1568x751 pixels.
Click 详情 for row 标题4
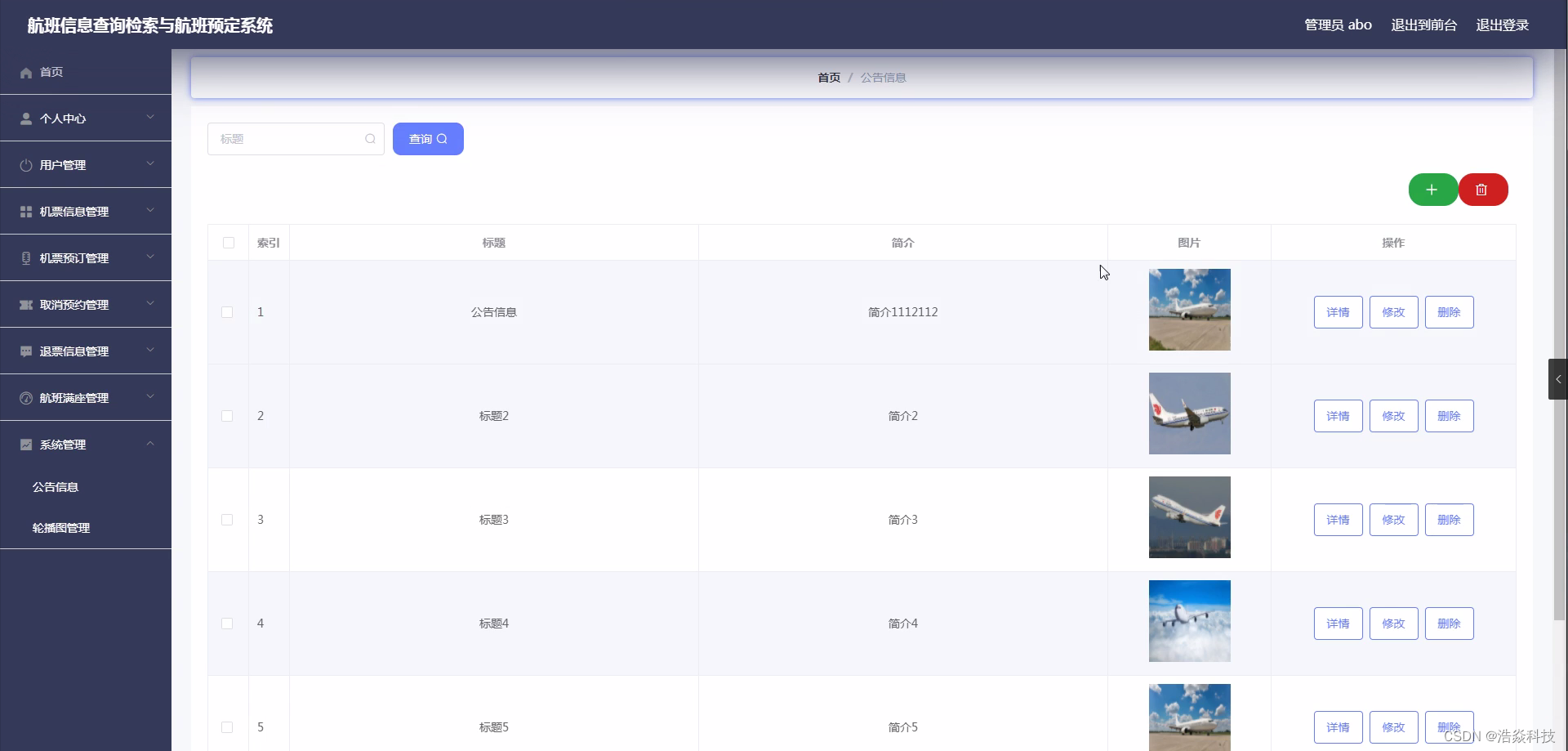1338,624
